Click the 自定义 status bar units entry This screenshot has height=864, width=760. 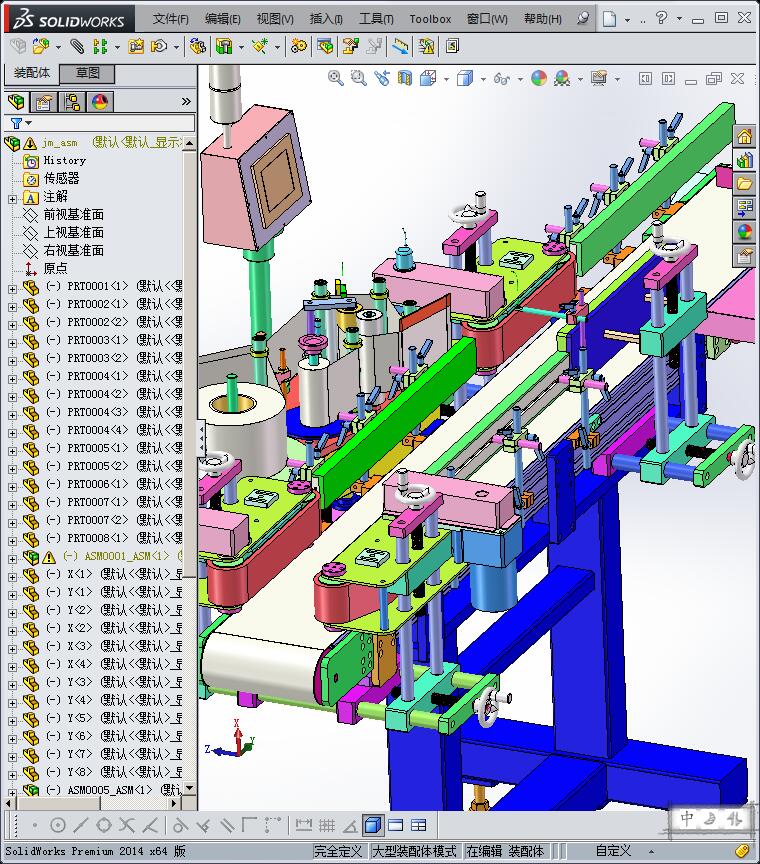613,851
